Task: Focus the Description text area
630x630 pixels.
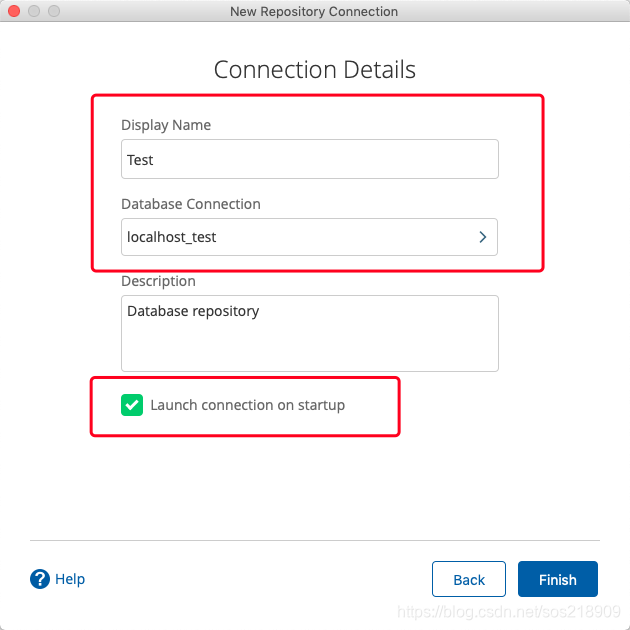Action: pyautogui.click(x=310, y=333)
